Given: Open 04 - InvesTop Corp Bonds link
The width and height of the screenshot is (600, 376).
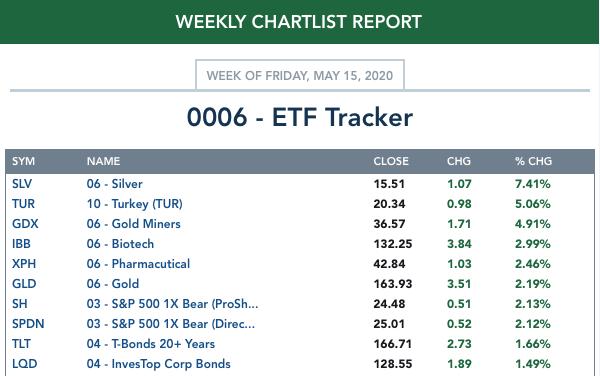Looking at the screenshot, I should tap(158, 364).
